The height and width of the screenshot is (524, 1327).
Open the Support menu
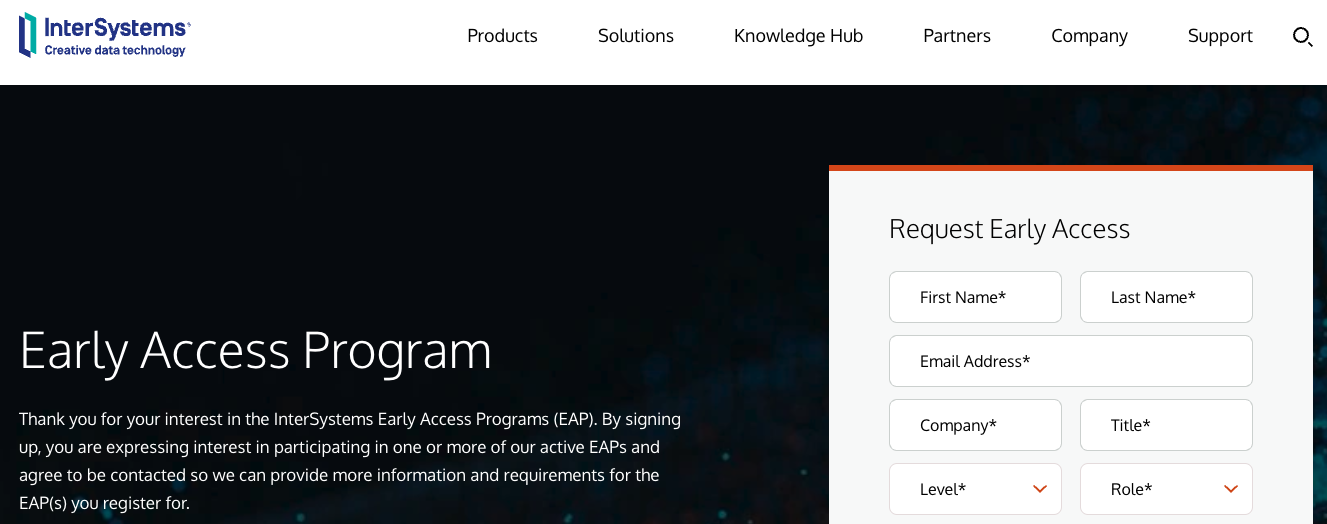pos(1220,36)
